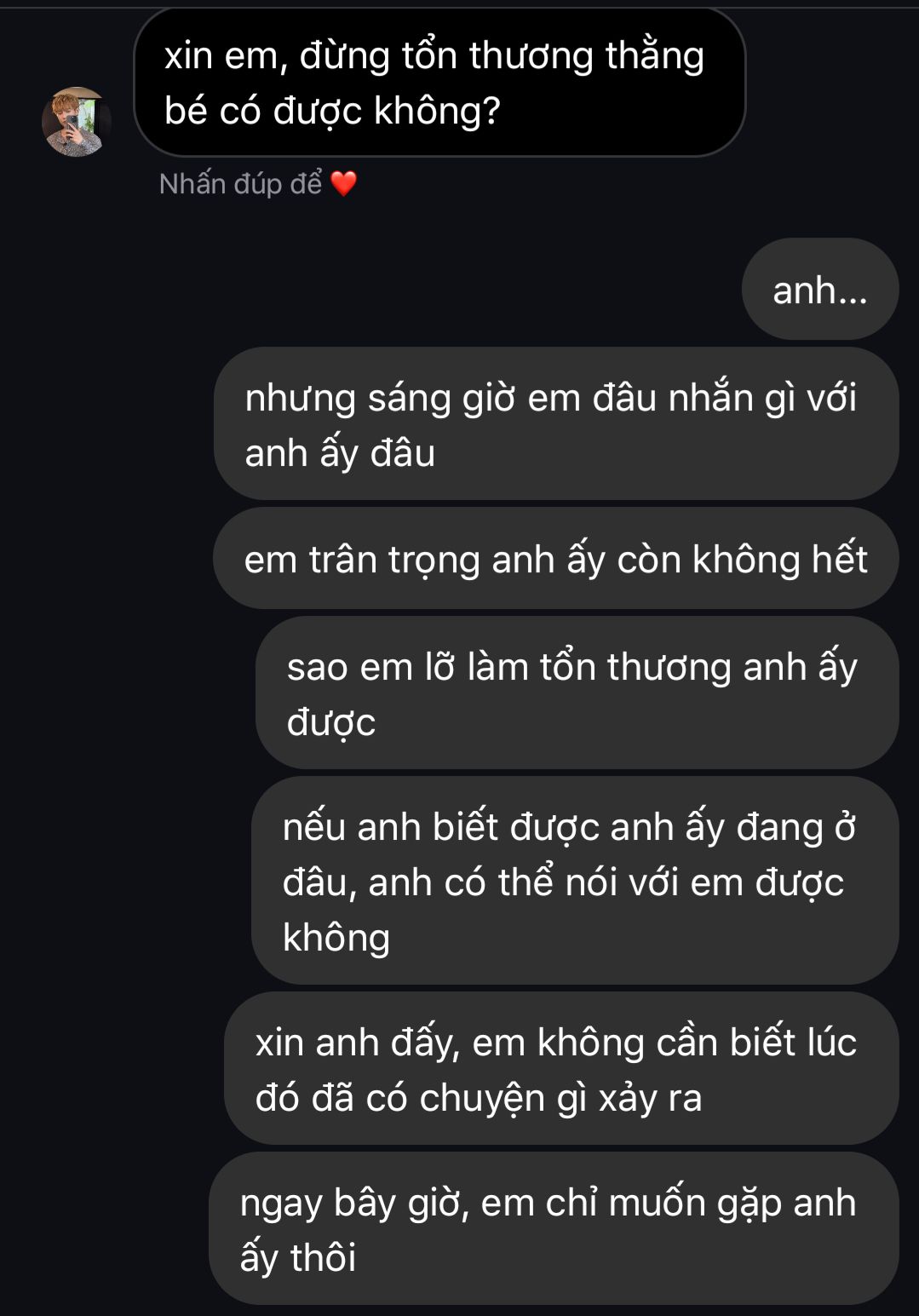This screenshot has width=919, height=1316.
Task: Tap the "nhưng sáng giờ em đâu nhắn" bubble
Action: pyautogui.click(x=556, y=424)
